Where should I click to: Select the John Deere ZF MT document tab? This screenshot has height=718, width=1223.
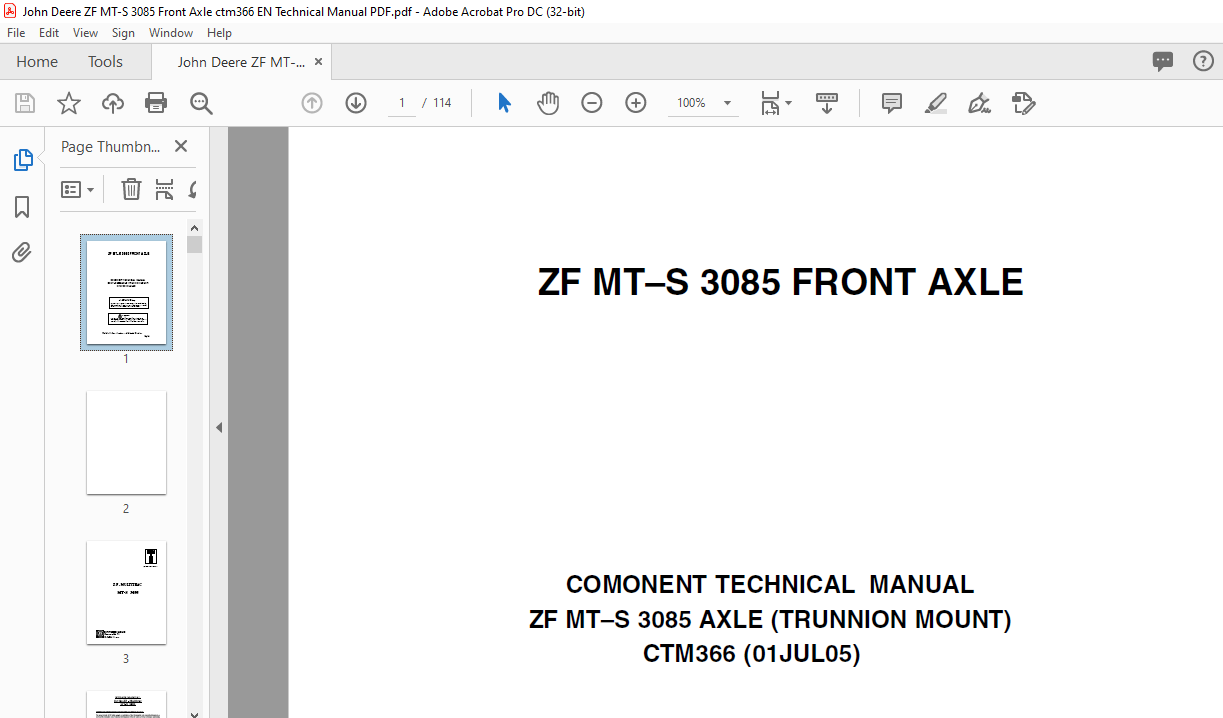pyautogui.click(x=241, y=62)
